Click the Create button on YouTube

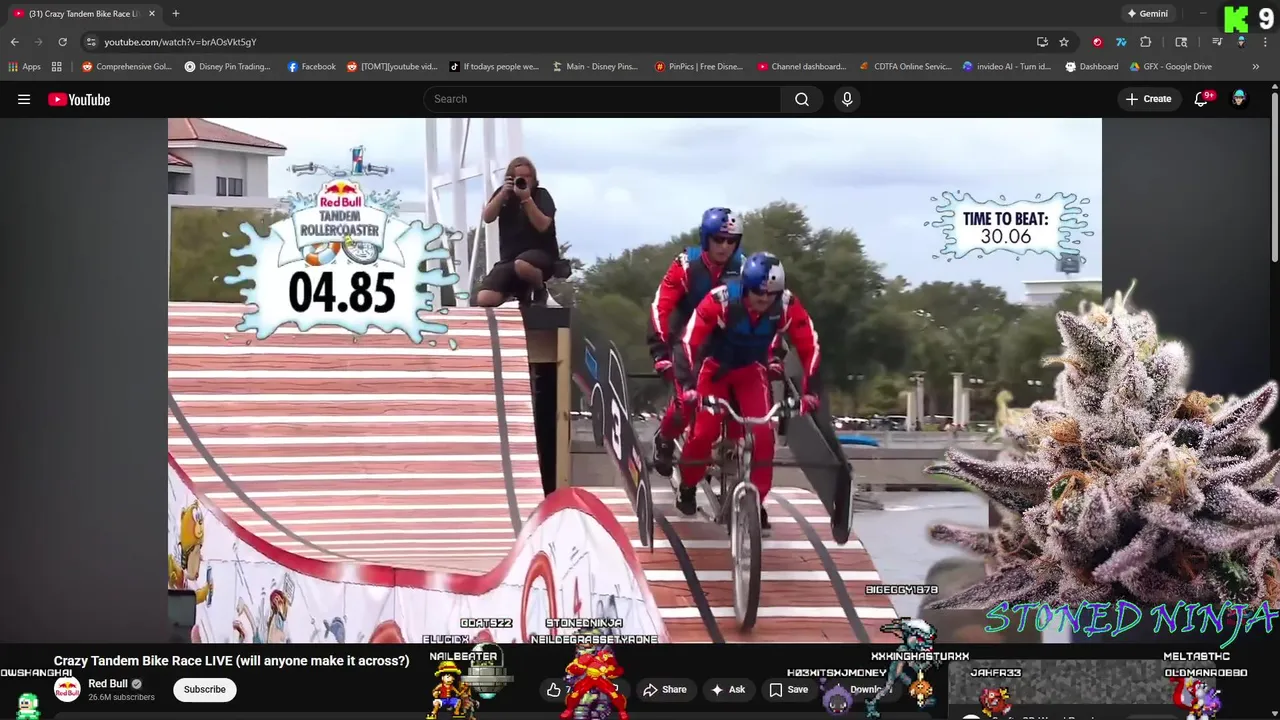pos(1148,99)
